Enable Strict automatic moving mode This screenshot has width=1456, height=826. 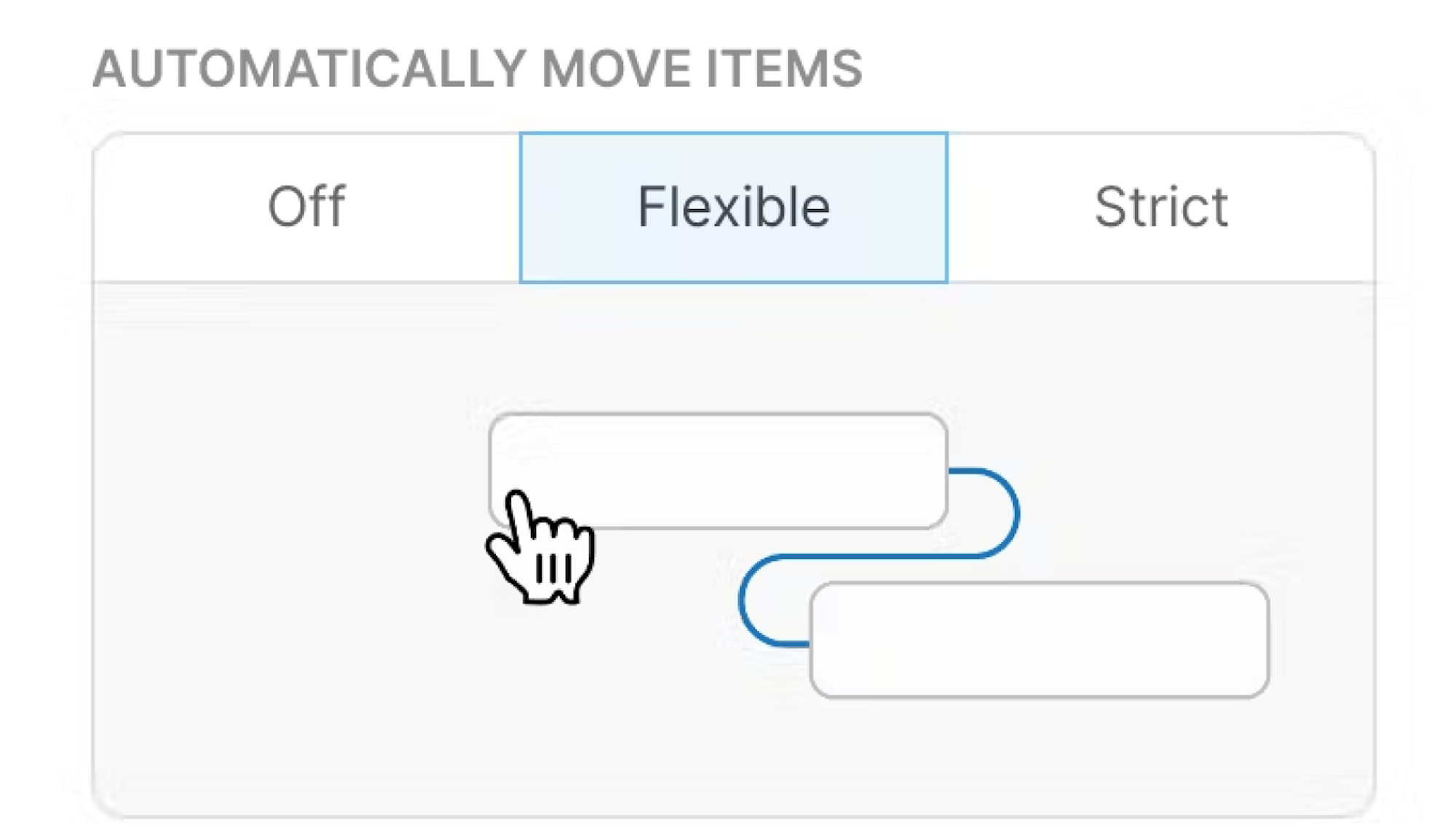tap(1161, 208)
